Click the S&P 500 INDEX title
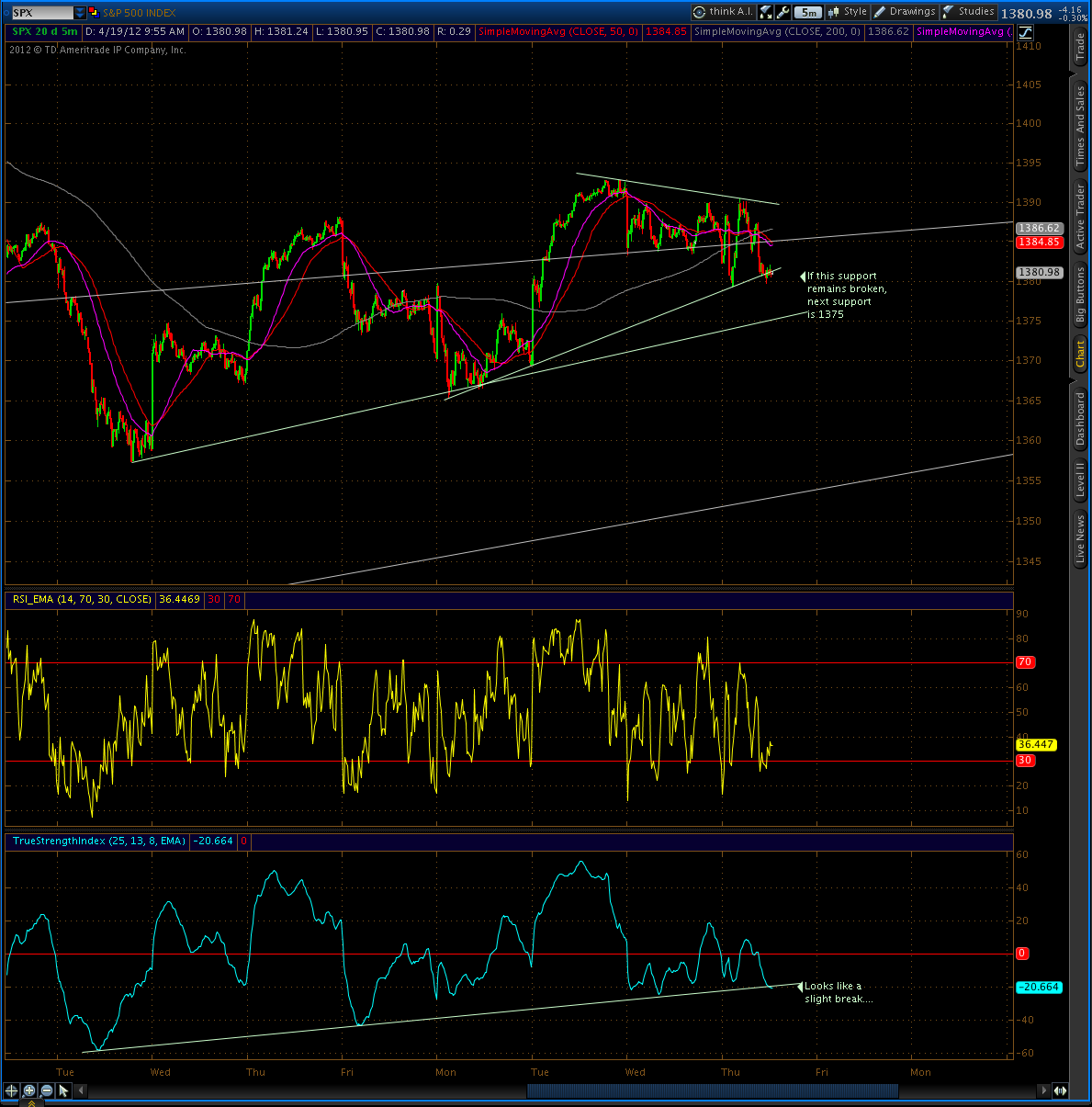The width and height of the screenshot is (1092, 1107). (x=139, y=13)
